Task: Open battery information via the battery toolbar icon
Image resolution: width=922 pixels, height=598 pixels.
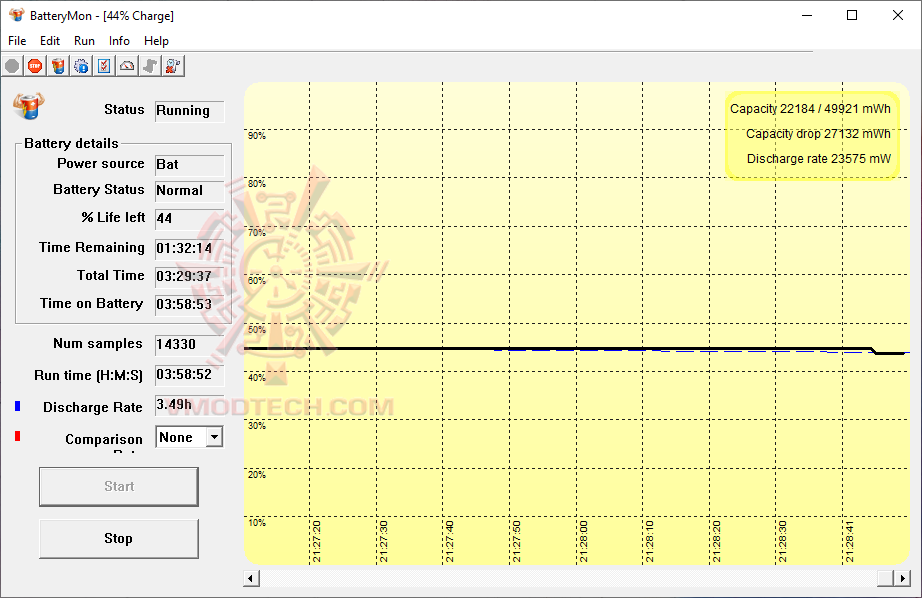Action: pos(58,66)
